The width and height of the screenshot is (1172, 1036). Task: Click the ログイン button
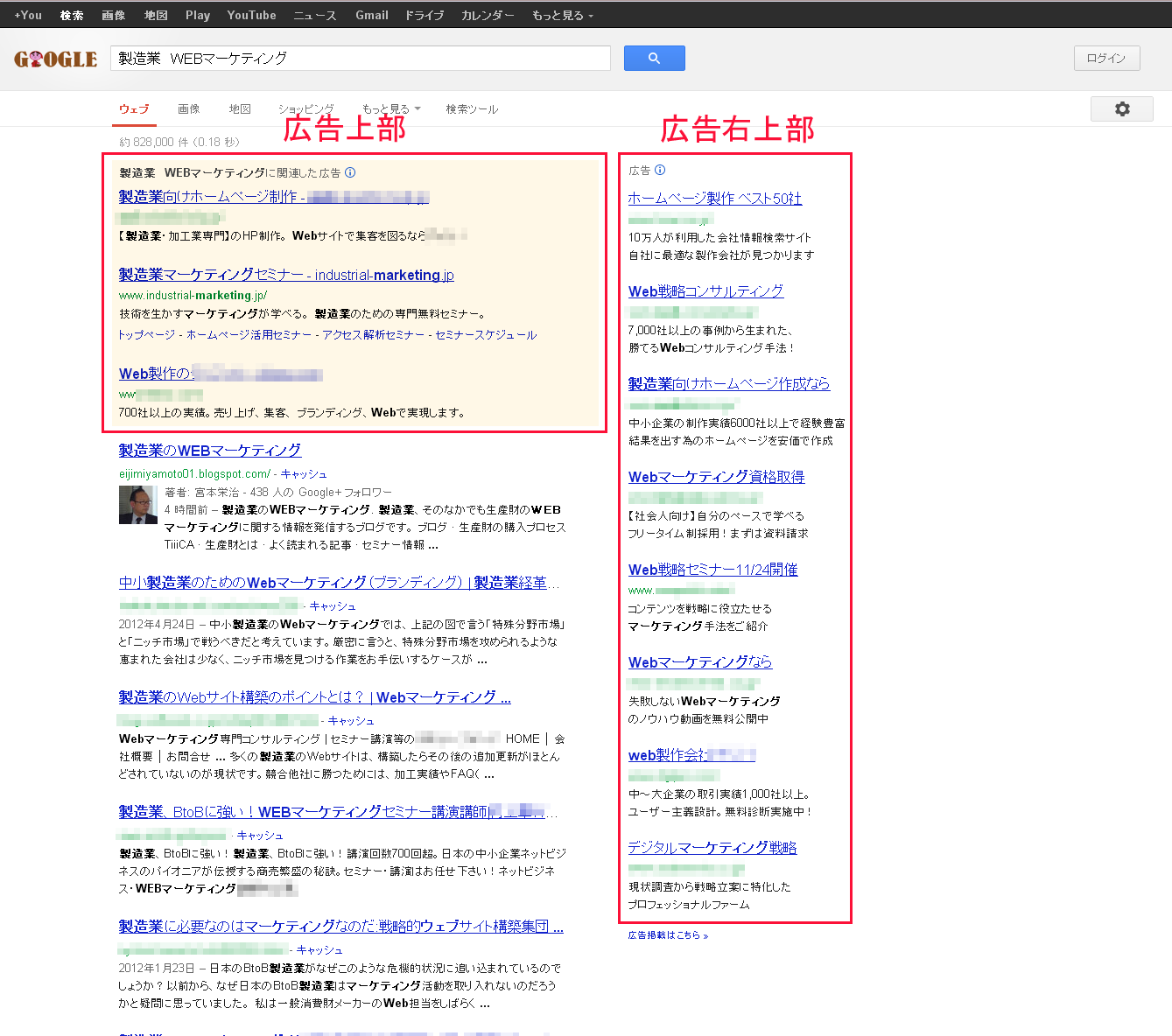point(1106,58)
